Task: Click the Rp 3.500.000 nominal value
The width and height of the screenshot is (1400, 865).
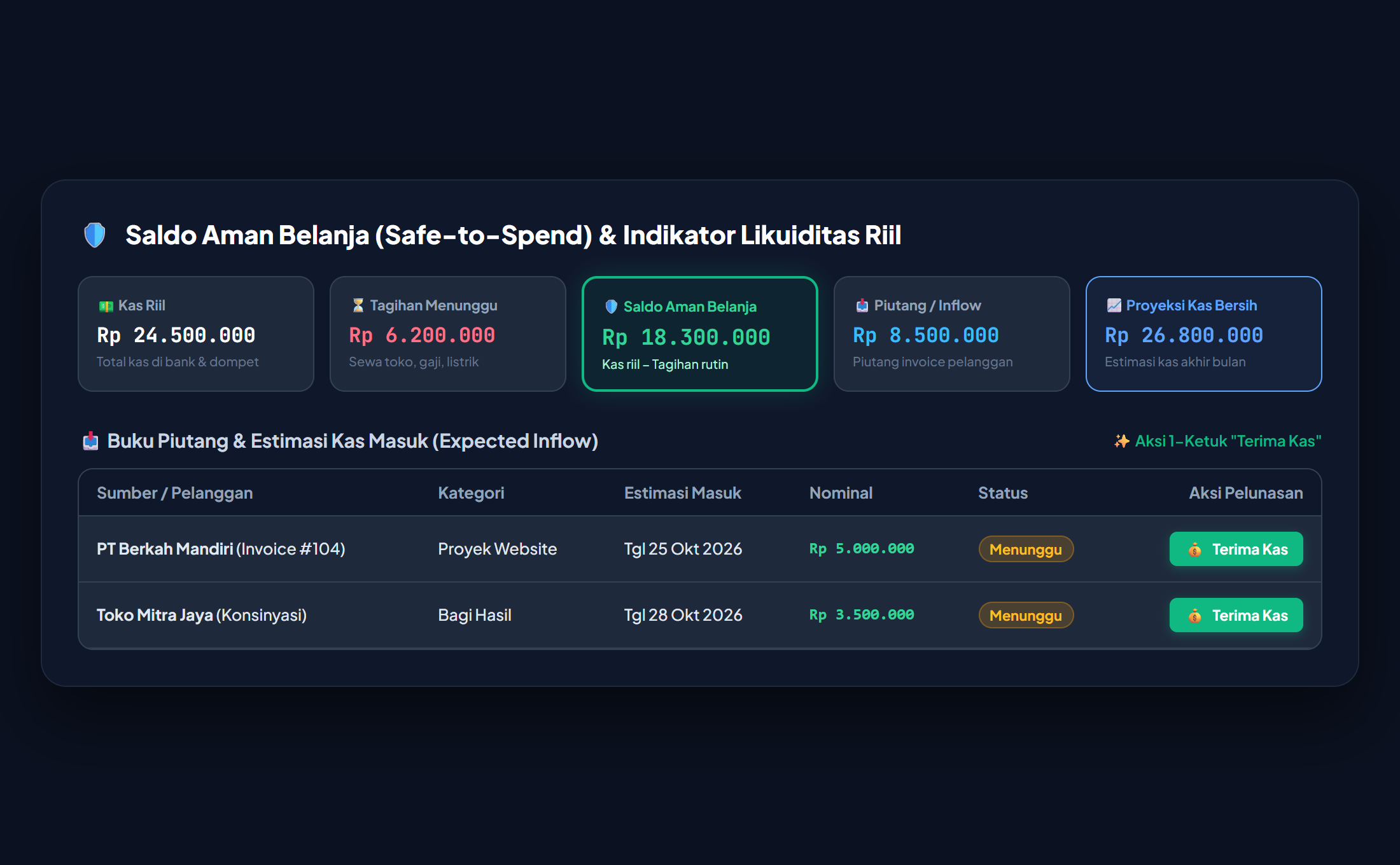Action: click(862, 615)
